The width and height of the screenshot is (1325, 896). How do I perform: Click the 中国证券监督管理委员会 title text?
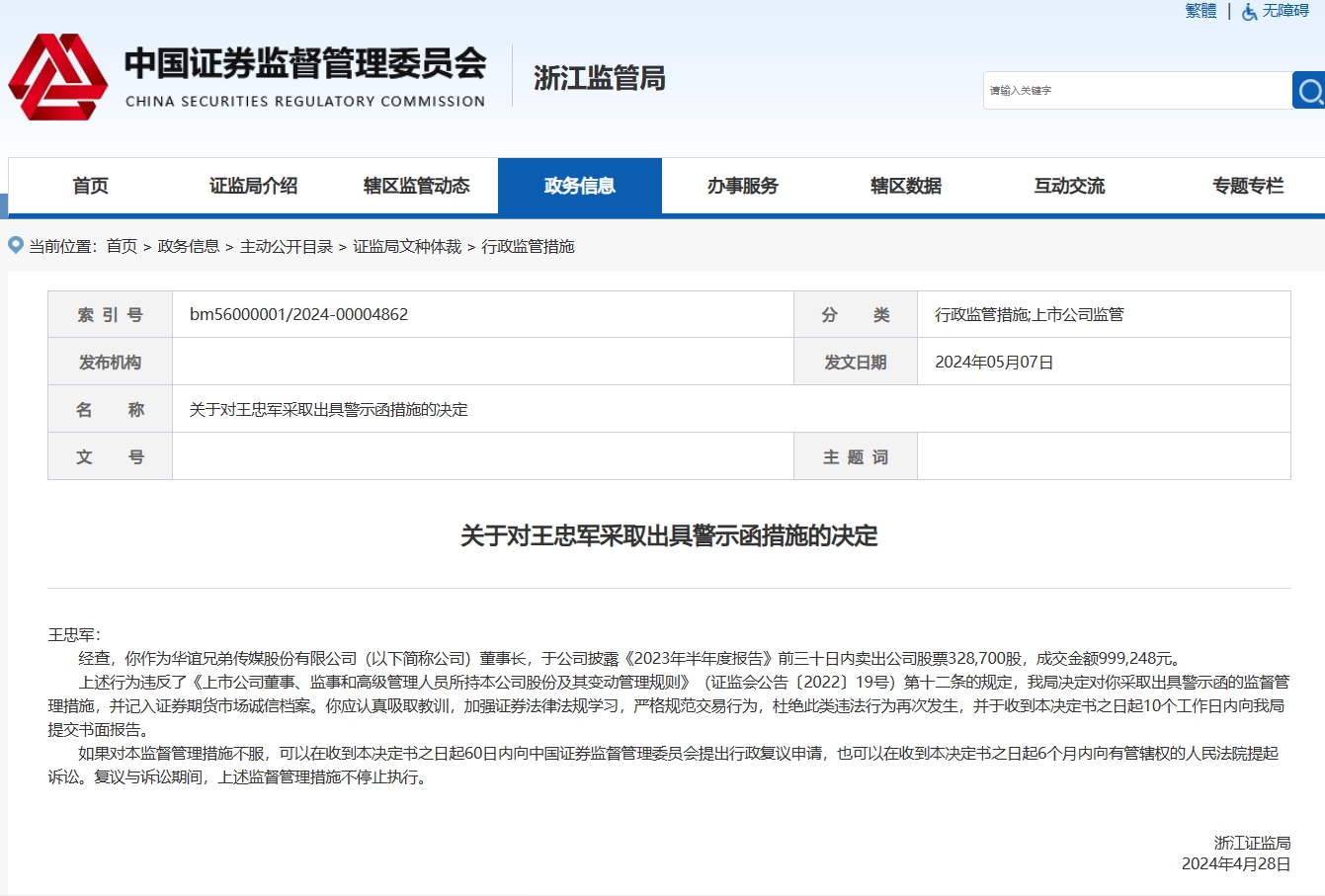(x=305, y=63)
